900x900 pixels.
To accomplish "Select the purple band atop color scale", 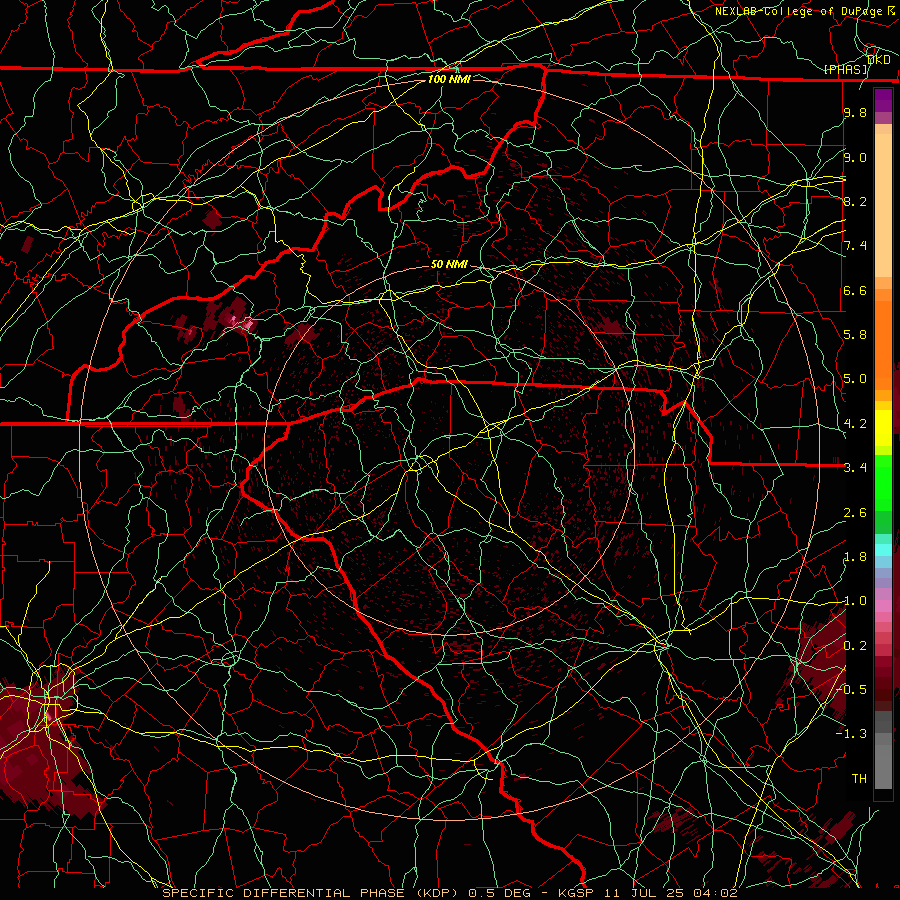I will click(x=883, y=100).
